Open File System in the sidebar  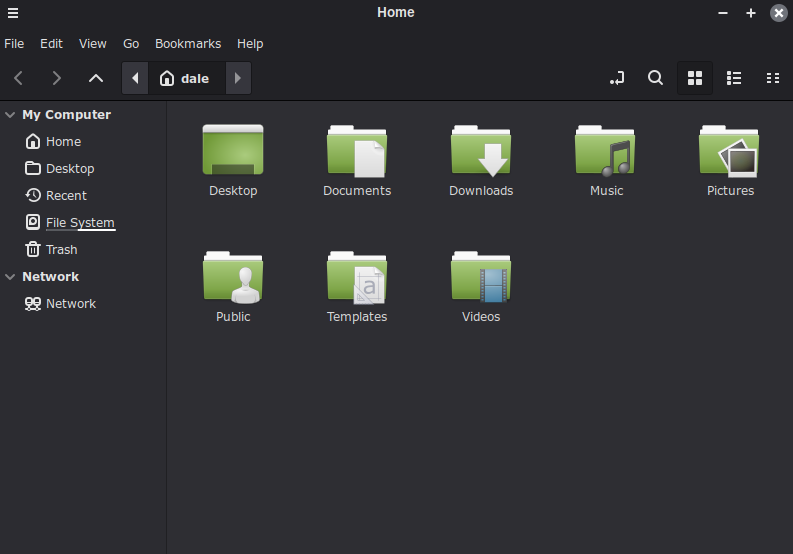click(80, 223)
